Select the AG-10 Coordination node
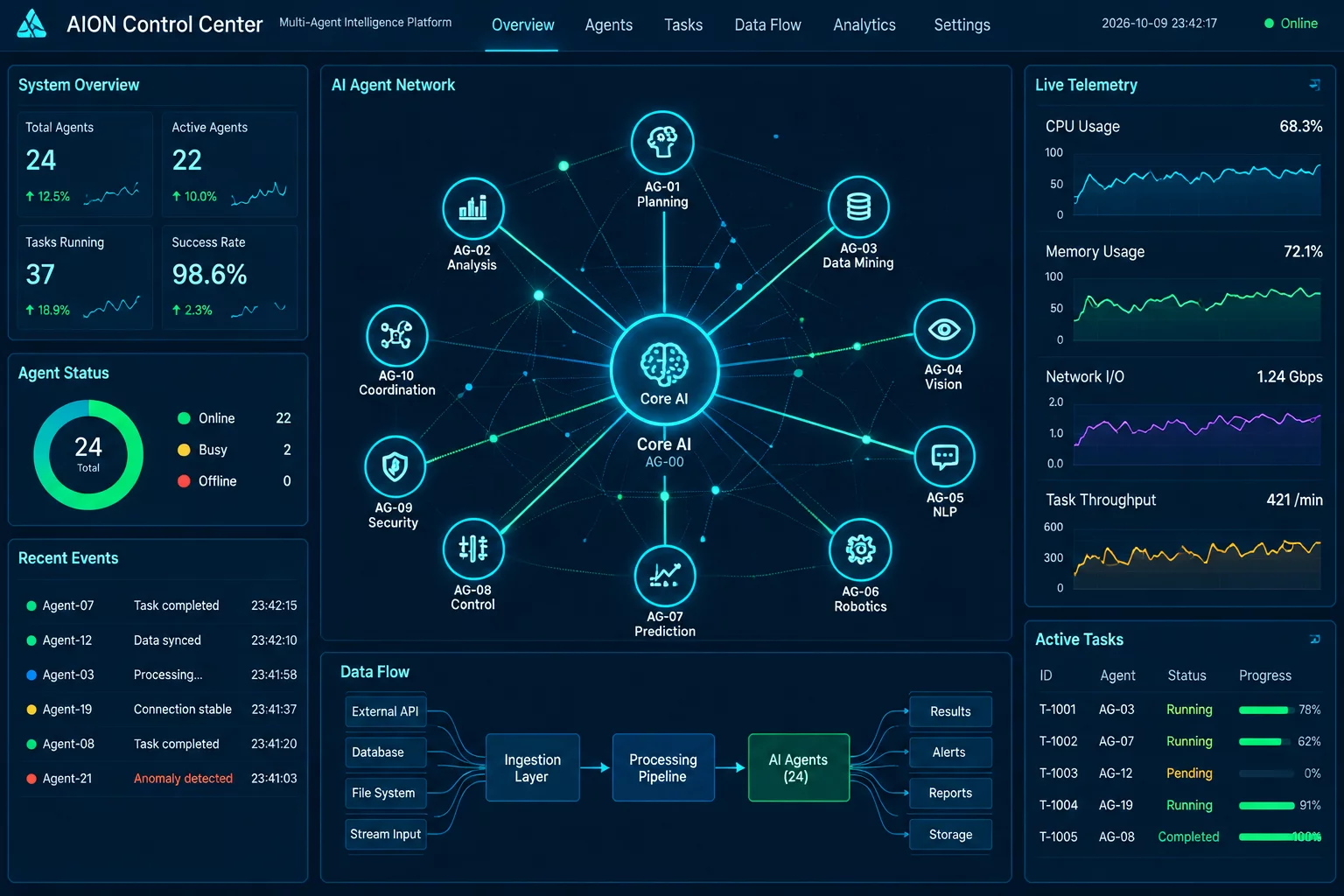The image size is (1344, 896). (x=396, y=335)
